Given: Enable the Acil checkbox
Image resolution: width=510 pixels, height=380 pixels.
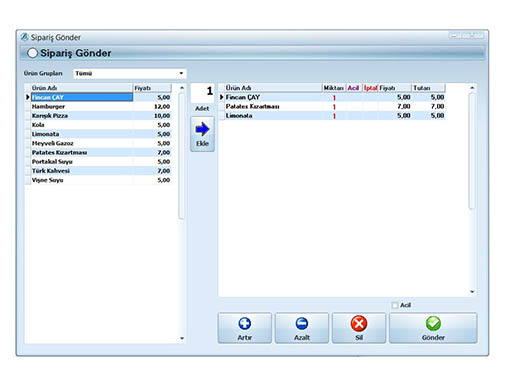Looking at the screenshot, I should (x=395, y=305).
